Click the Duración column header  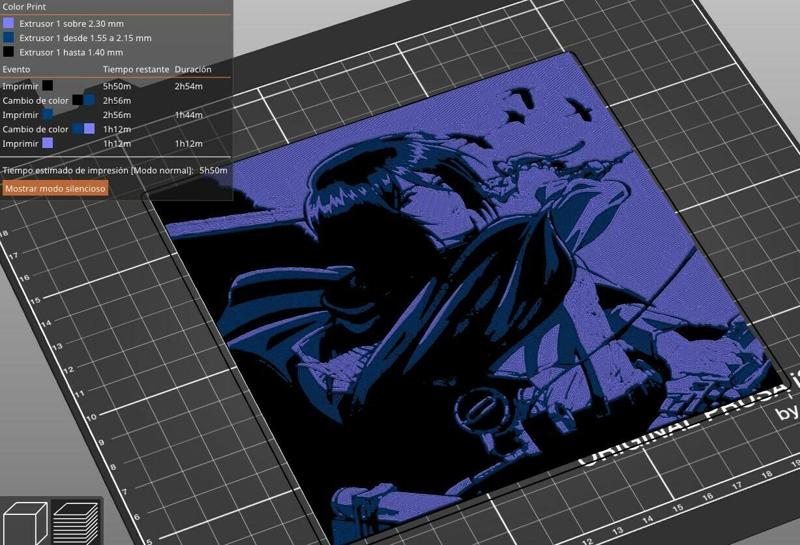pyautogui.click(x=193, y=69)
